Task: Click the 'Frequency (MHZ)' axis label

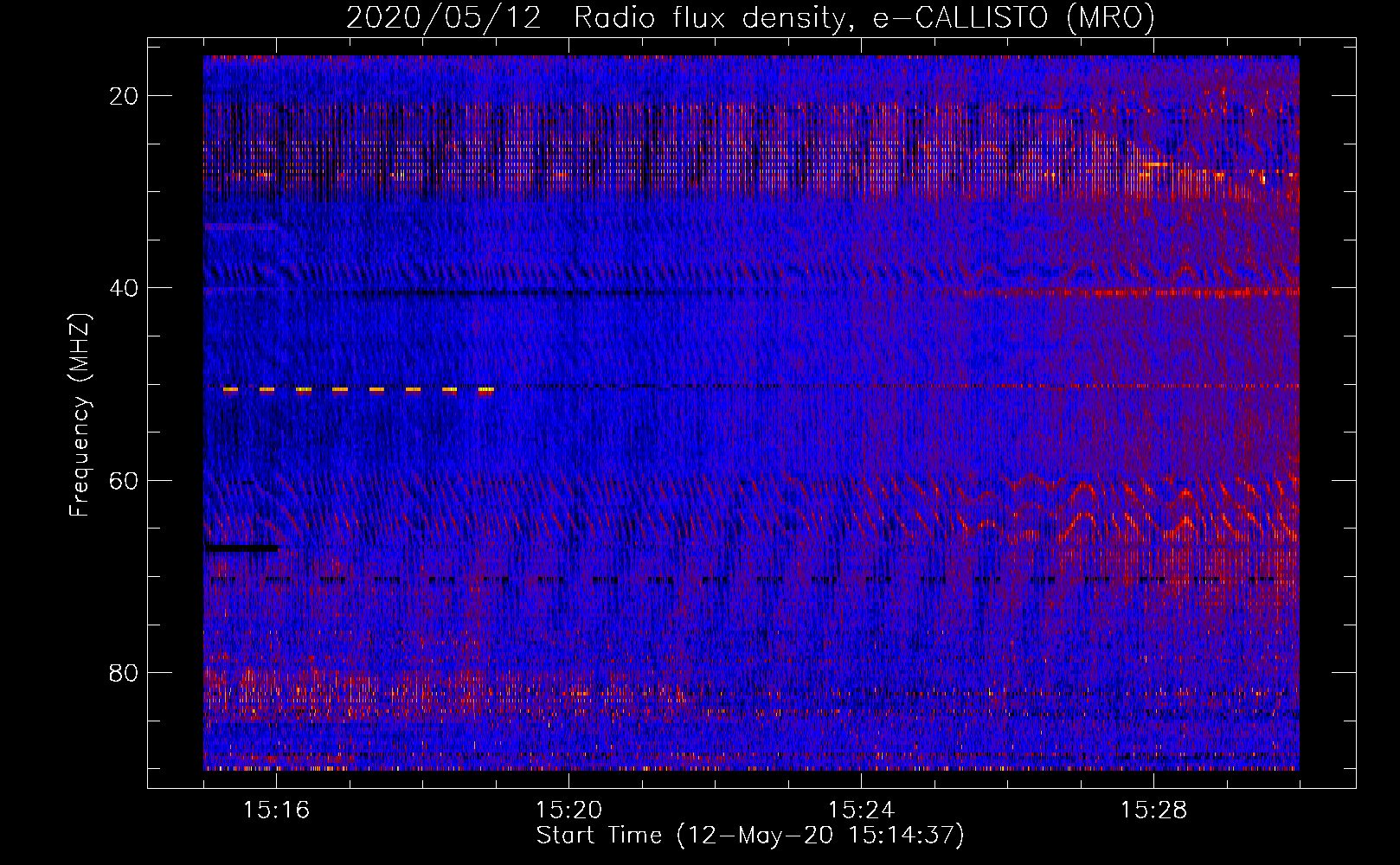Action: click(x=80, y=415)
